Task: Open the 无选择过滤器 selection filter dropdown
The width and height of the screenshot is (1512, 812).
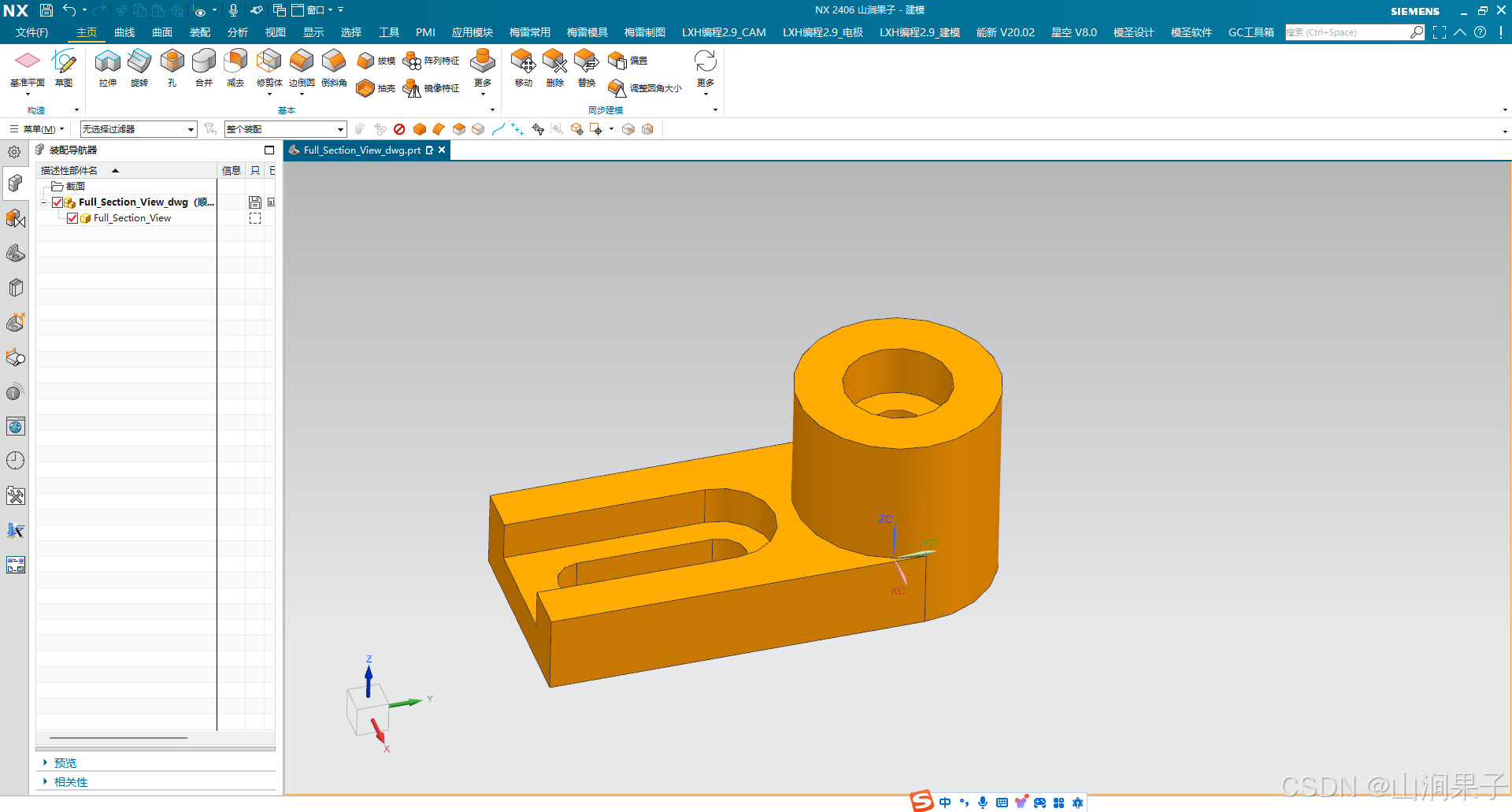Action: [x=139, y=129]
